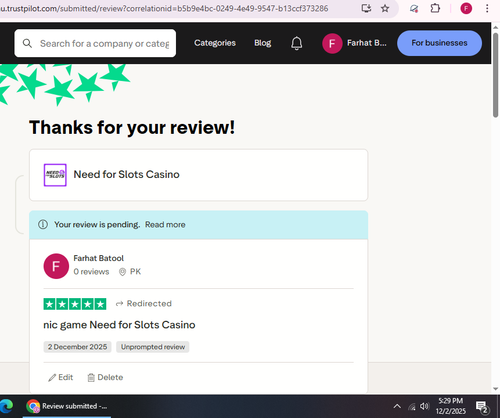Click the scrollbar down arrow
Image resolution: width=500 pixels, height=418 pixels.
pos(496,389)
